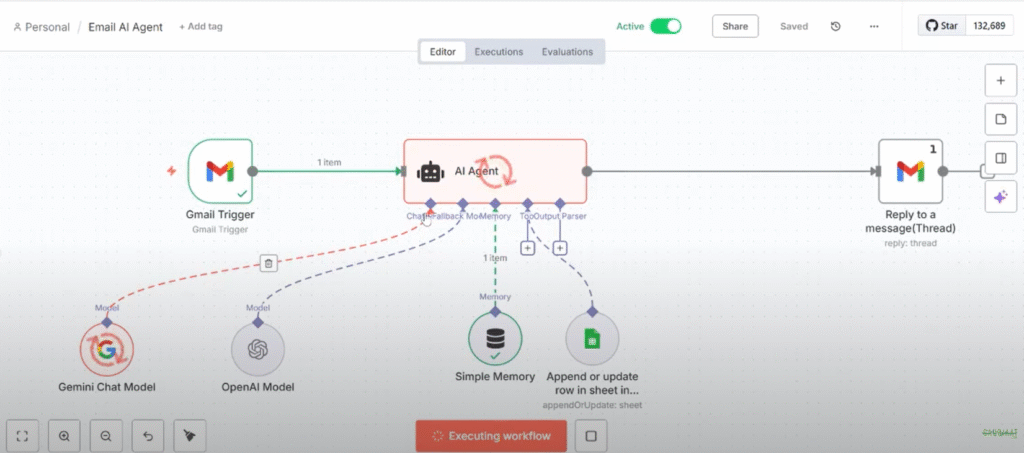Switch to the Evaluations tab
1024x453 pixels.
567,52
